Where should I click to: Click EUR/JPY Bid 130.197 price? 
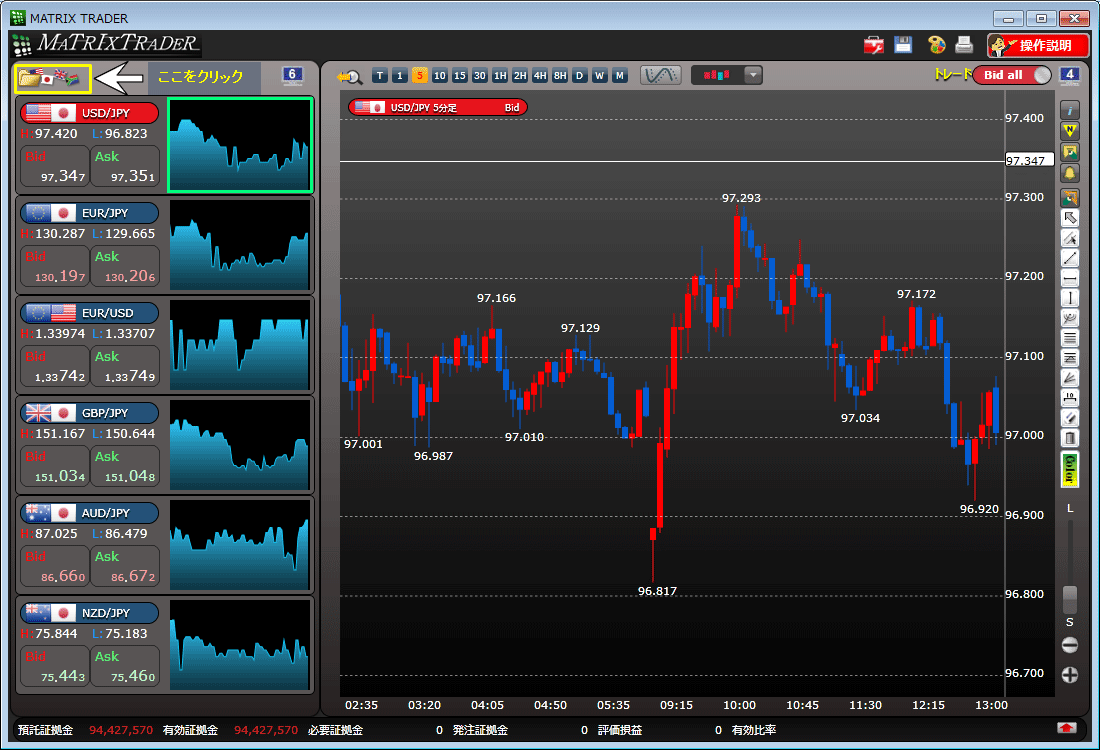[x=55, y=267]
